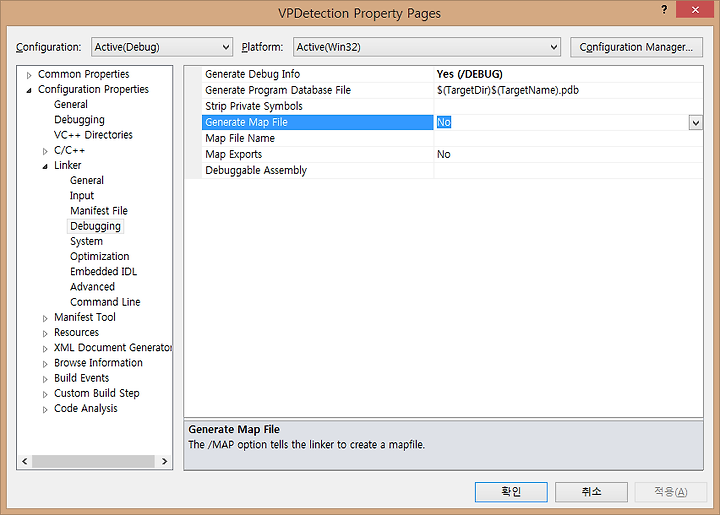This screenshot has height=515, width=720.
Task: Open the Linker Input page
Action: [82, 195]
